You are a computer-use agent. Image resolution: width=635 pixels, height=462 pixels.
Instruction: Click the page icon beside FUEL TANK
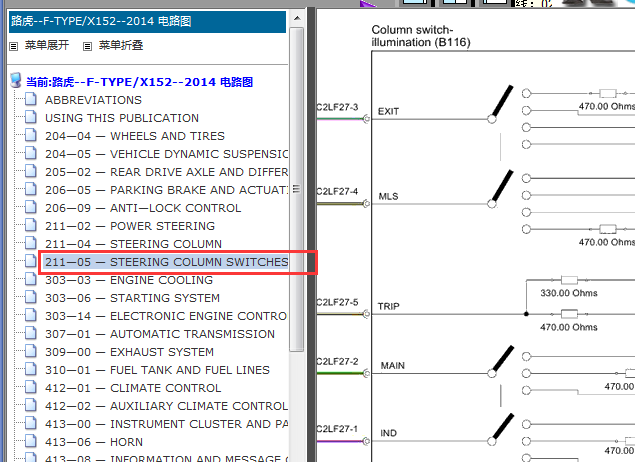click(x=31, y=369)
